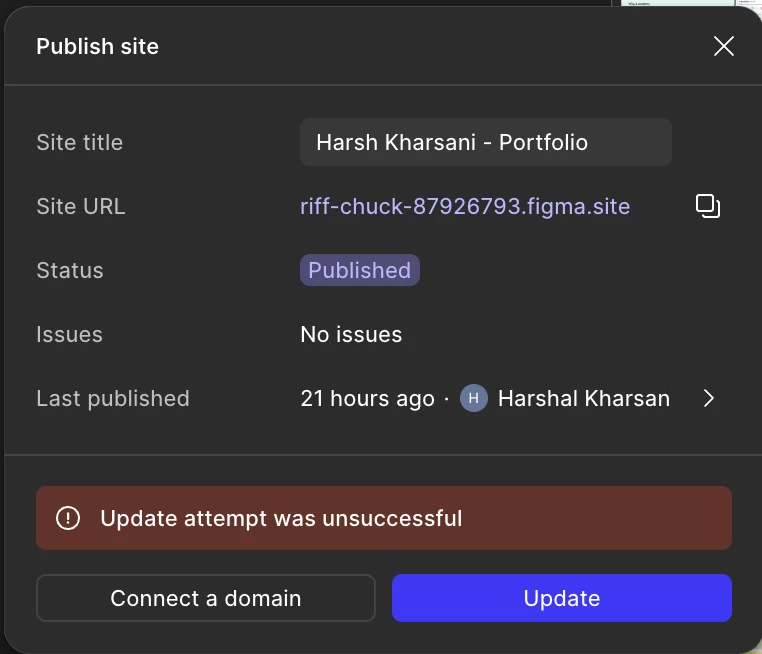762x654 pixels.
Task: Click the Update attempt was unsuccessful message
Action: pyautogui.click(x=281, y=518)
